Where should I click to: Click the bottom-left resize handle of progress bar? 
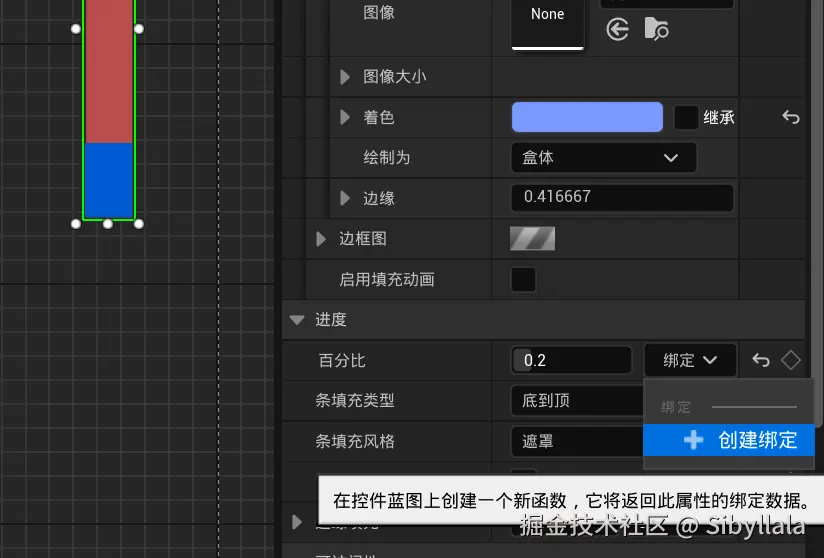pyautogui.click(x=76, y=224)
